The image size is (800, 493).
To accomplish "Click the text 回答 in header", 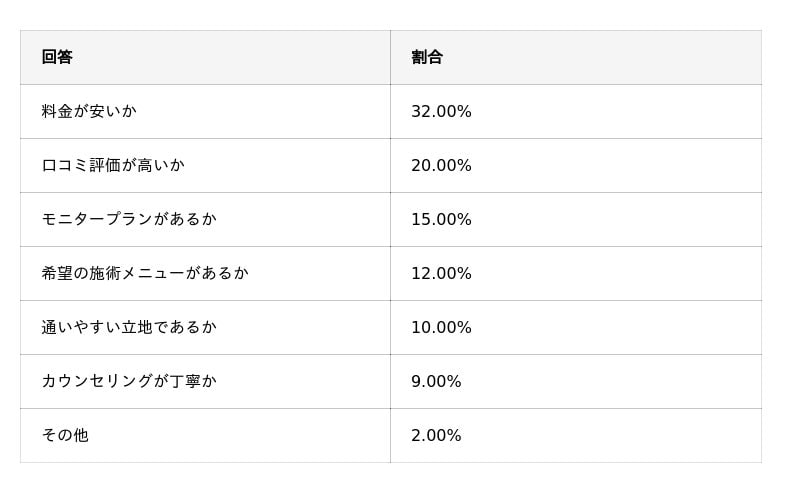I will tap(57, 57).
